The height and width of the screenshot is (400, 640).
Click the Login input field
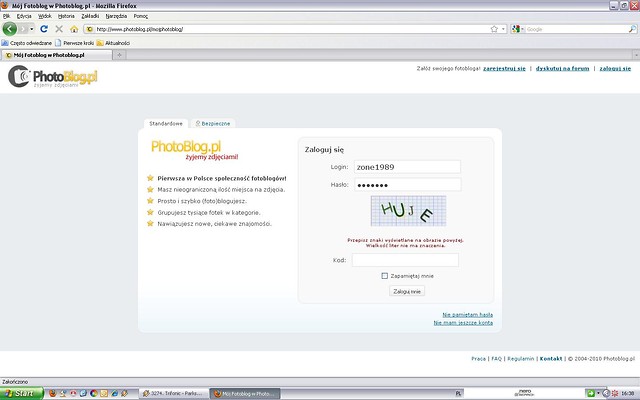pos(407,167)
